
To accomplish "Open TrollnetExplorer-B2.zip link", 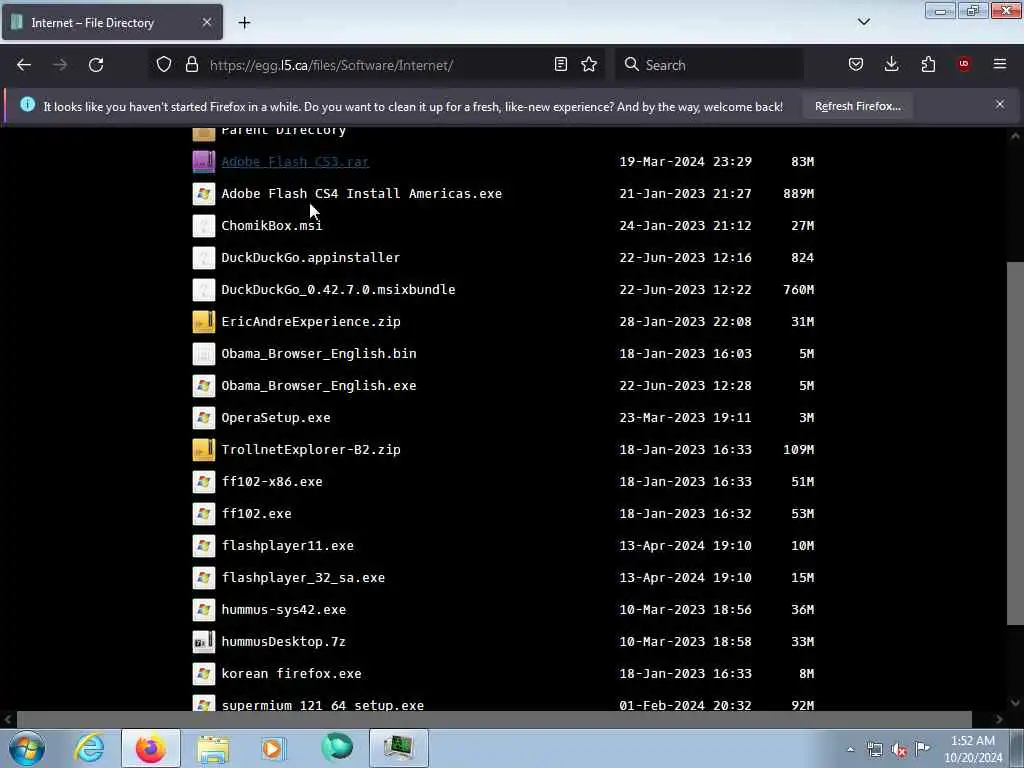I will click(311, 449).
